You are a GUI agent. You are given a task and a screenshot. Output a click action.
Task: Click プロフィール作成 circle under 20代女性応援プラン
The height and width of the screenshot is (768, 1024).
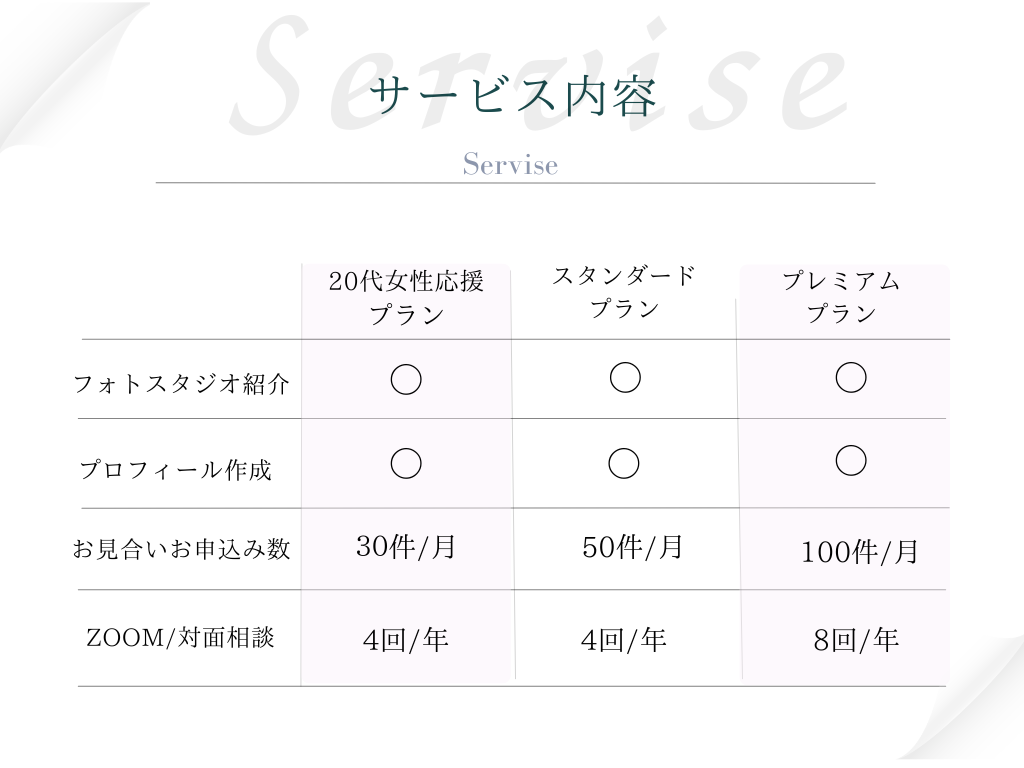click(405, 463)
